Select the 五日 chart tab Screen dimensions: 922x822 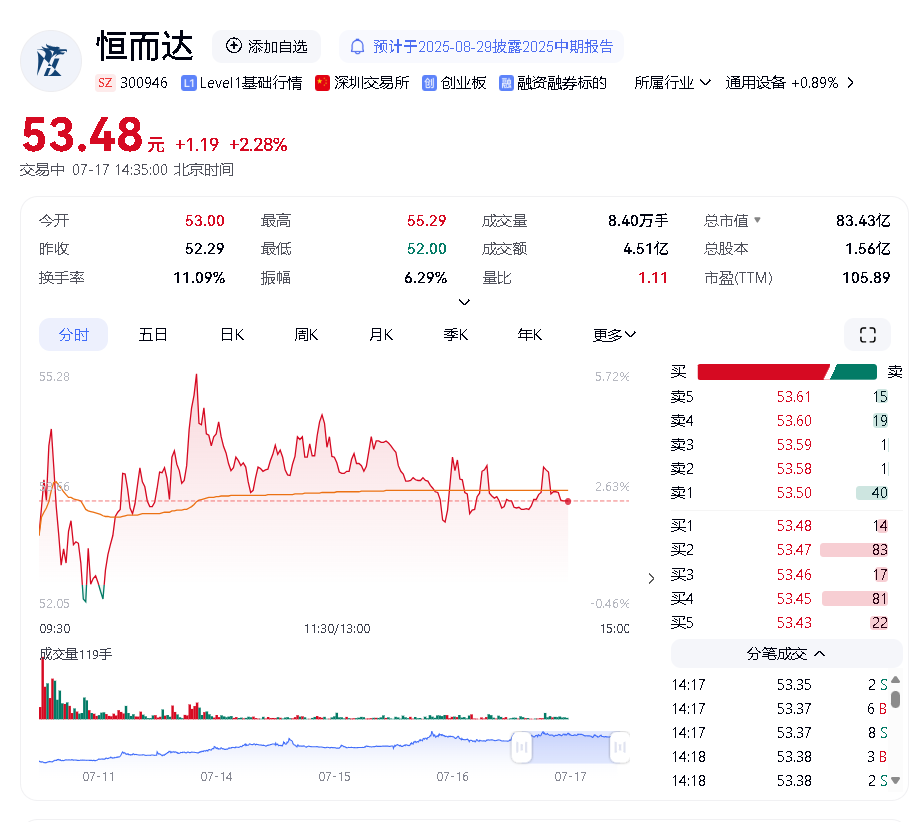click(x=153, y=335)
